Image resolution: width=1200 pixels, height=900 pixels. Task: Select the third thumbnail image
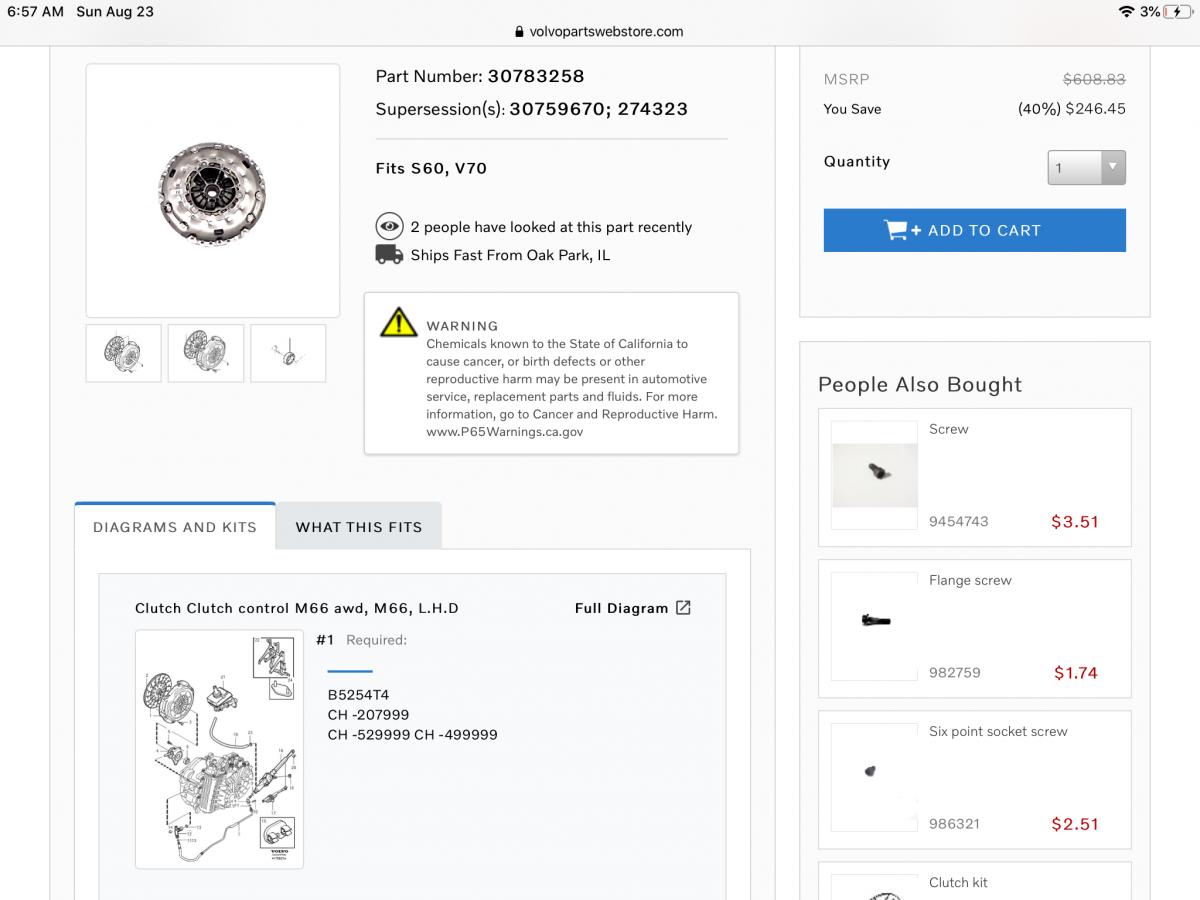288,353
